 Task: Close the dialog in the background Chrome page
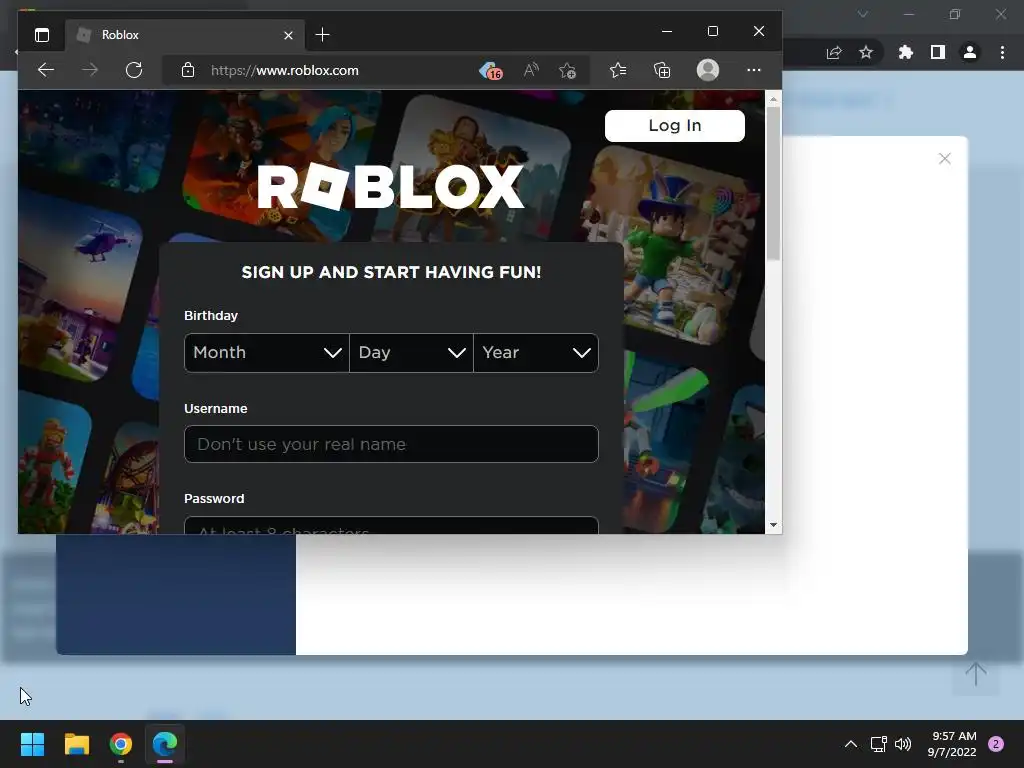(x=944, y=159)
